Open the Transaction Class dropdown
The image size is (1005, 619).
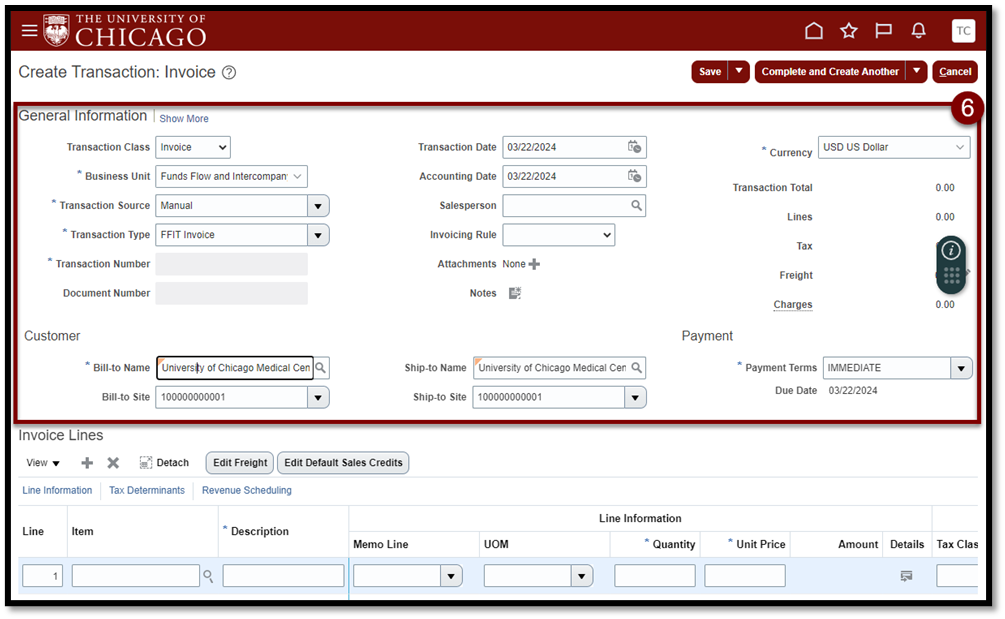pyautogui.click(x=193, y=147)
